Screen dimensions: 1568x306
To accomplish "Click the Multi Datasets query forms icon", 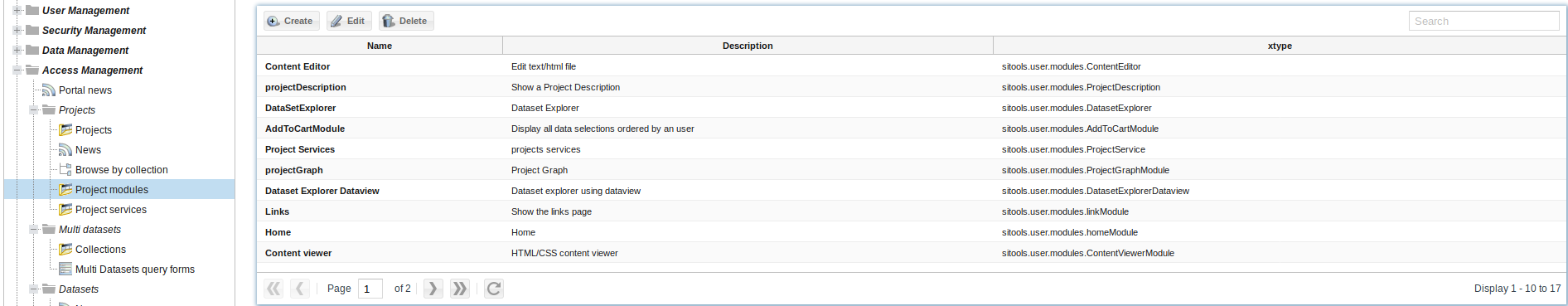I will (65, 269).
